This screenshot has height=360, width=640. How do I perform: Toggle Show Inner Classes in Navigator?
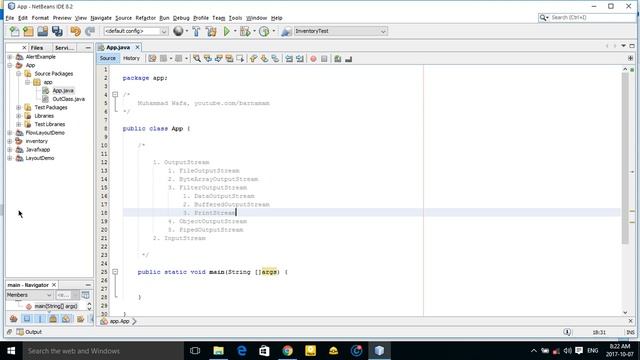click(66, 319)
